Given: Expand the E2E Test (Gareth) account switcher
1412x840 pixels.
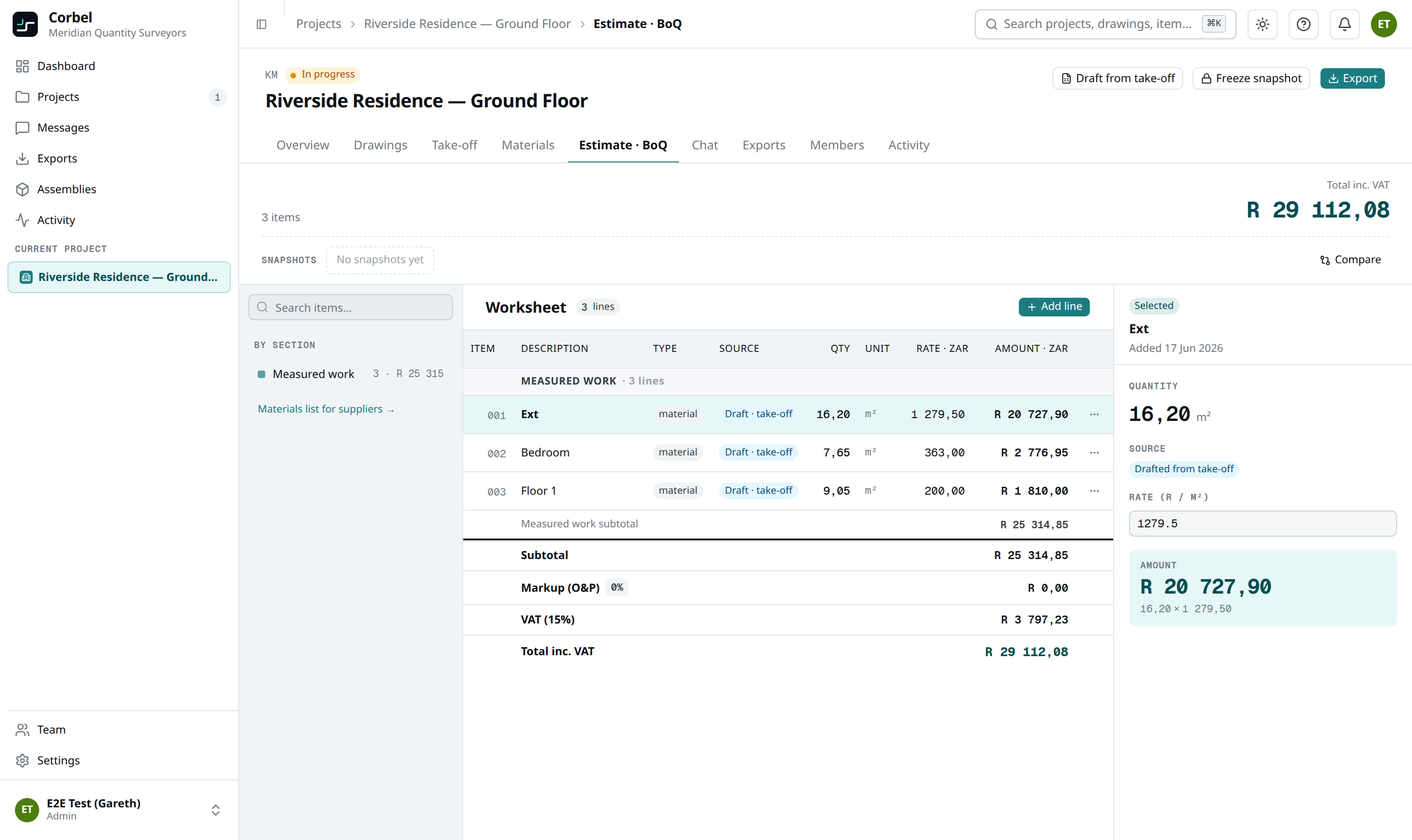Looking at the screenshot, I should [x=215, y=810].
